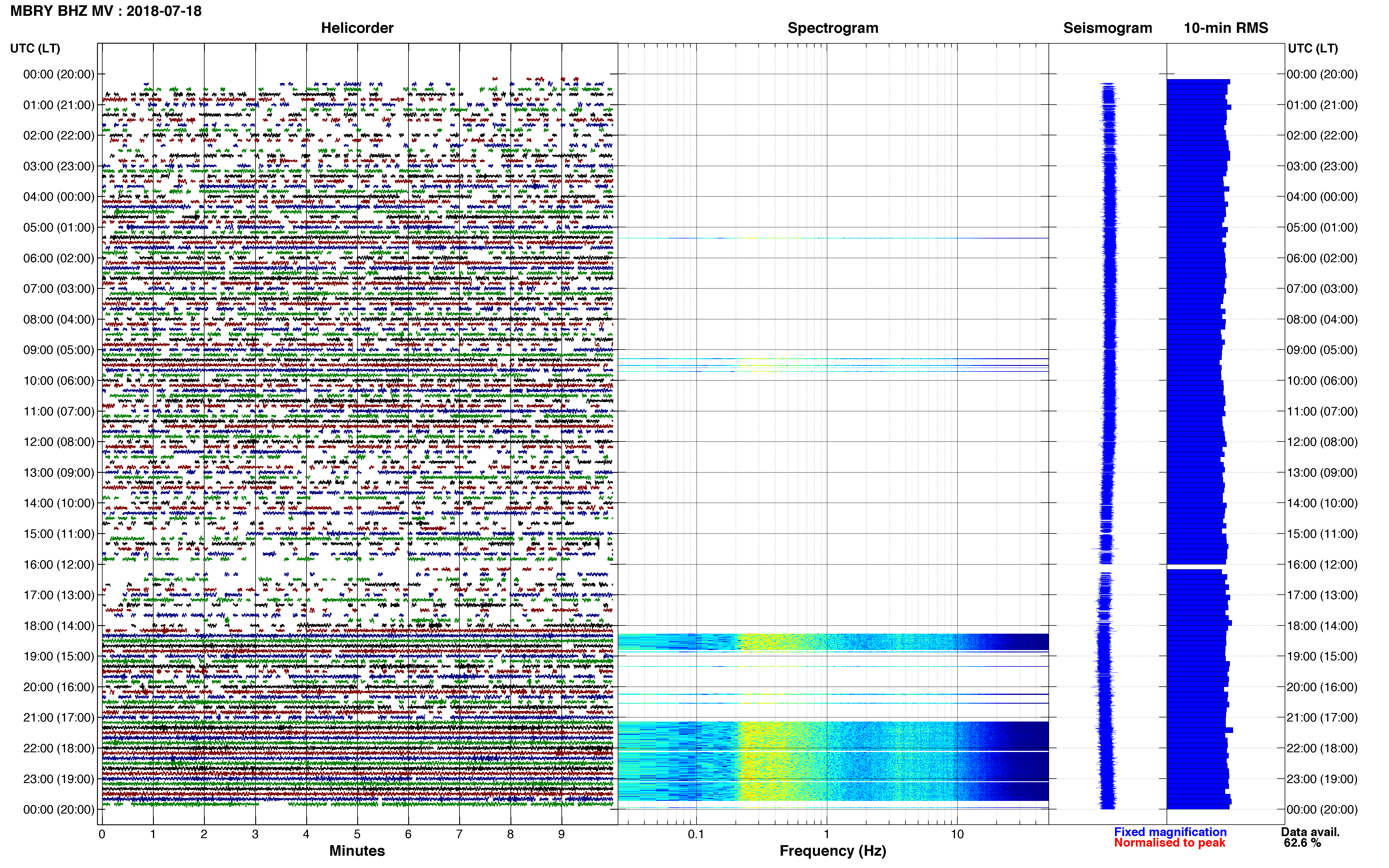Click the 'Fixed magnification' legend text

pyautogui.click(x=1170, y=832)
